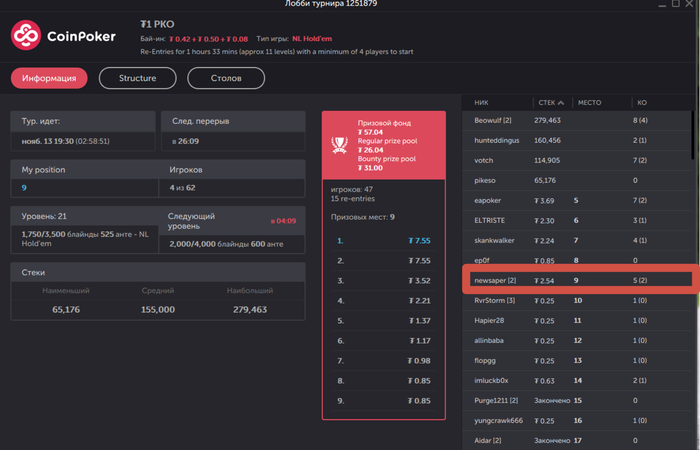Maximize the tournament lobby window

point(676,4)
